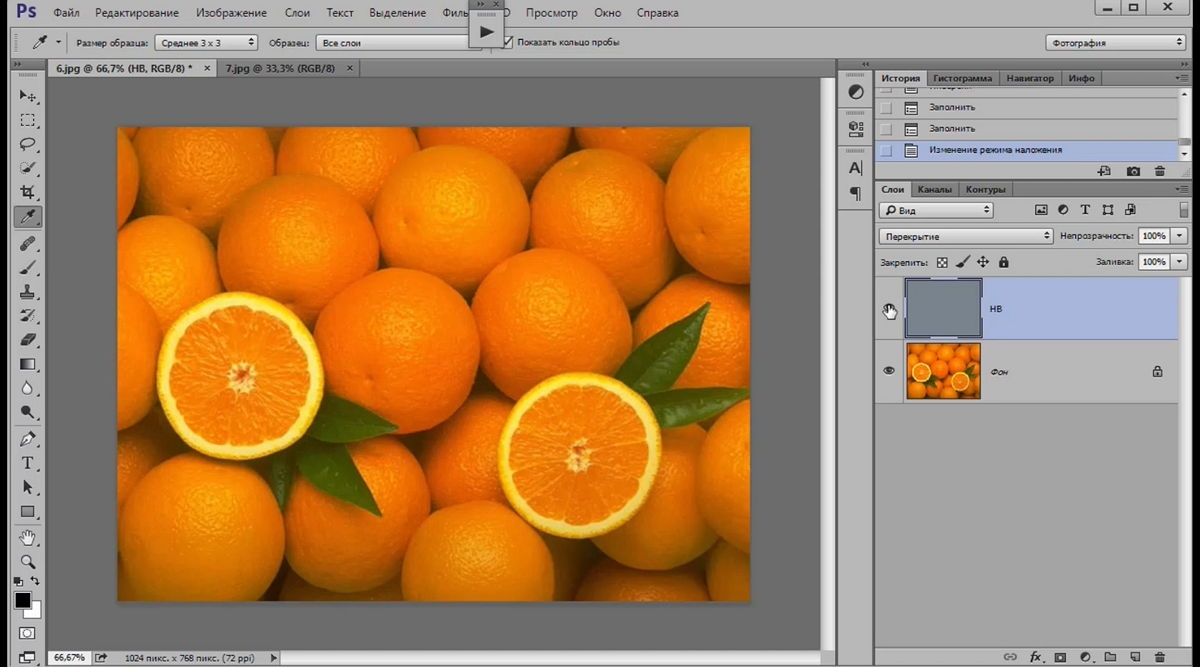Select the Path Selection tool
The height and width of the screenshot is (667, 1200).
pos(27,487)
